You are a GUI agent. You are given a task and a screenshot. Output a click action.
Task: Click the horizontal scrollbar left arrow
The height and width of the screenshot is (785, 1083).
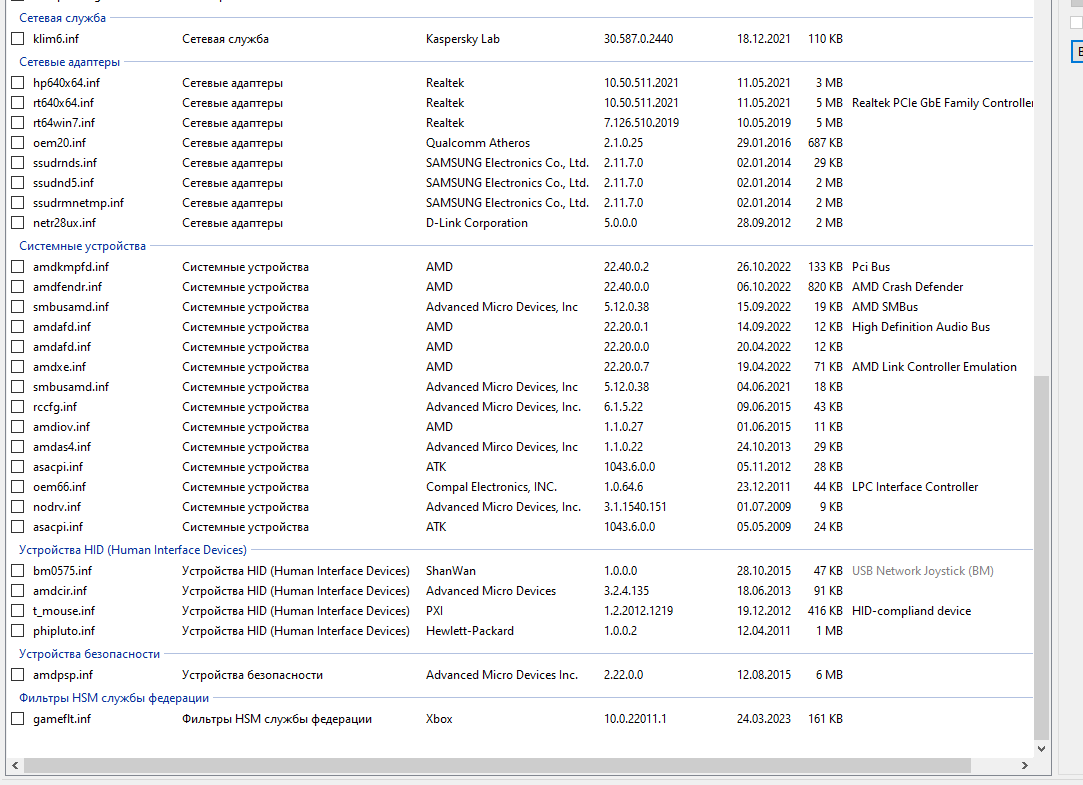(x=15, y=766)
